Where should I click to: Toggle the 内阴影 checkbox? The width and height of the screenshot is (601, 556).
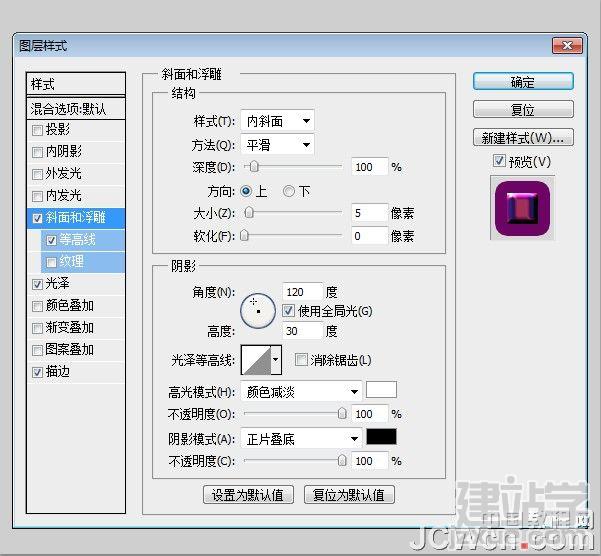pos(37,153)
